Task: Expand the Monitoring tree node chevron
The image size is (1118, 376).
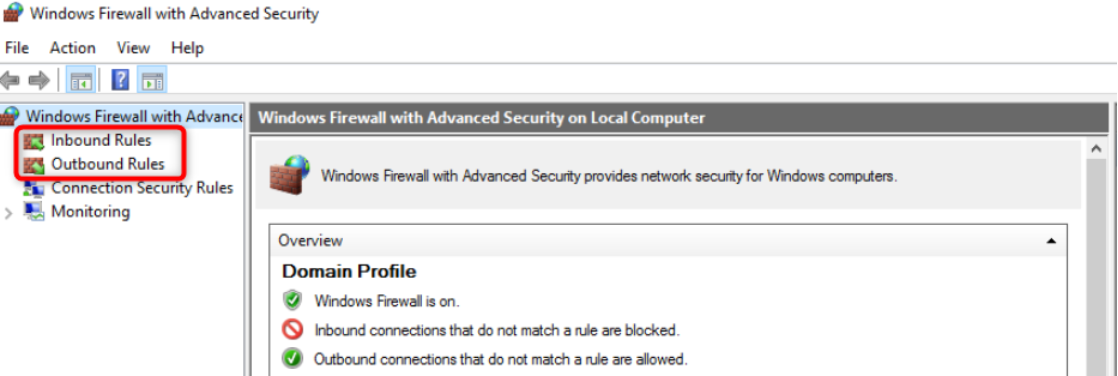Action: pos(9,213)
